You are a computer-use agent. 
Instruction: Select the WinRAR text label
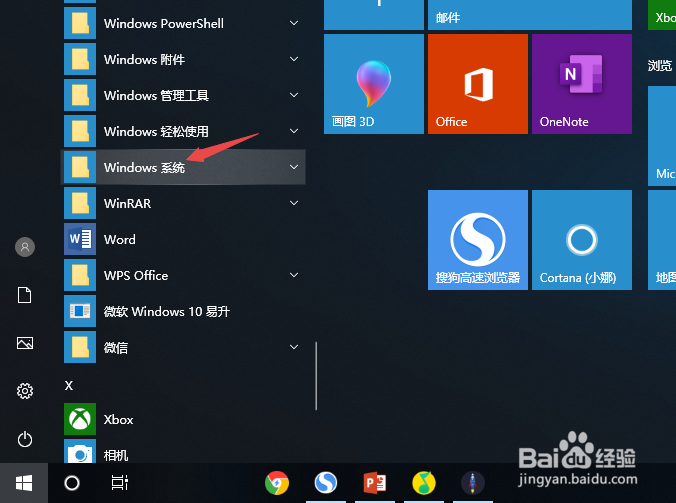click(x=127, y=203)
